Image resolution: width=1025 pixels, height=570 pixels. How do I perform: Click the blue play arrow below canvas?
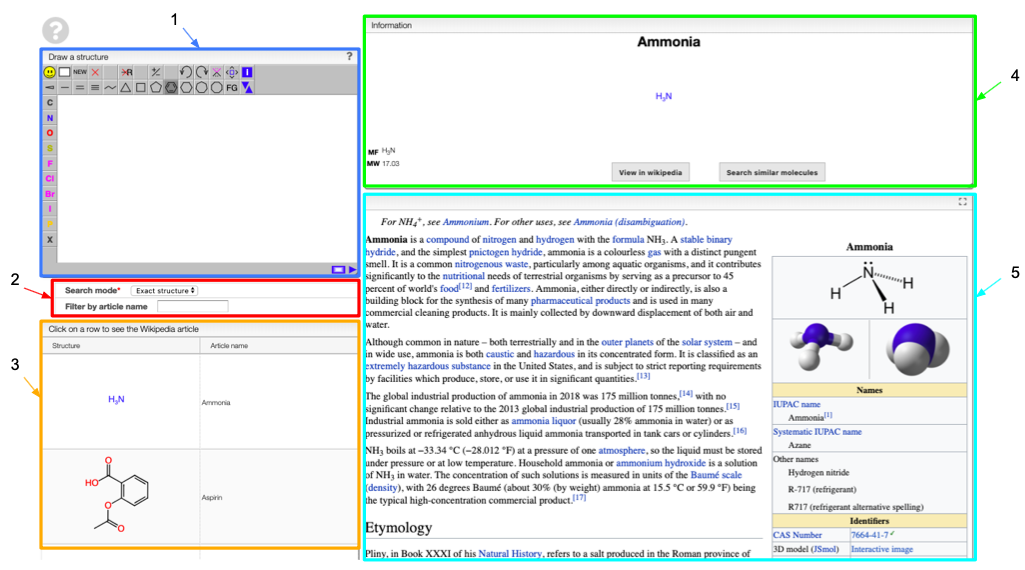click(352, 269)
